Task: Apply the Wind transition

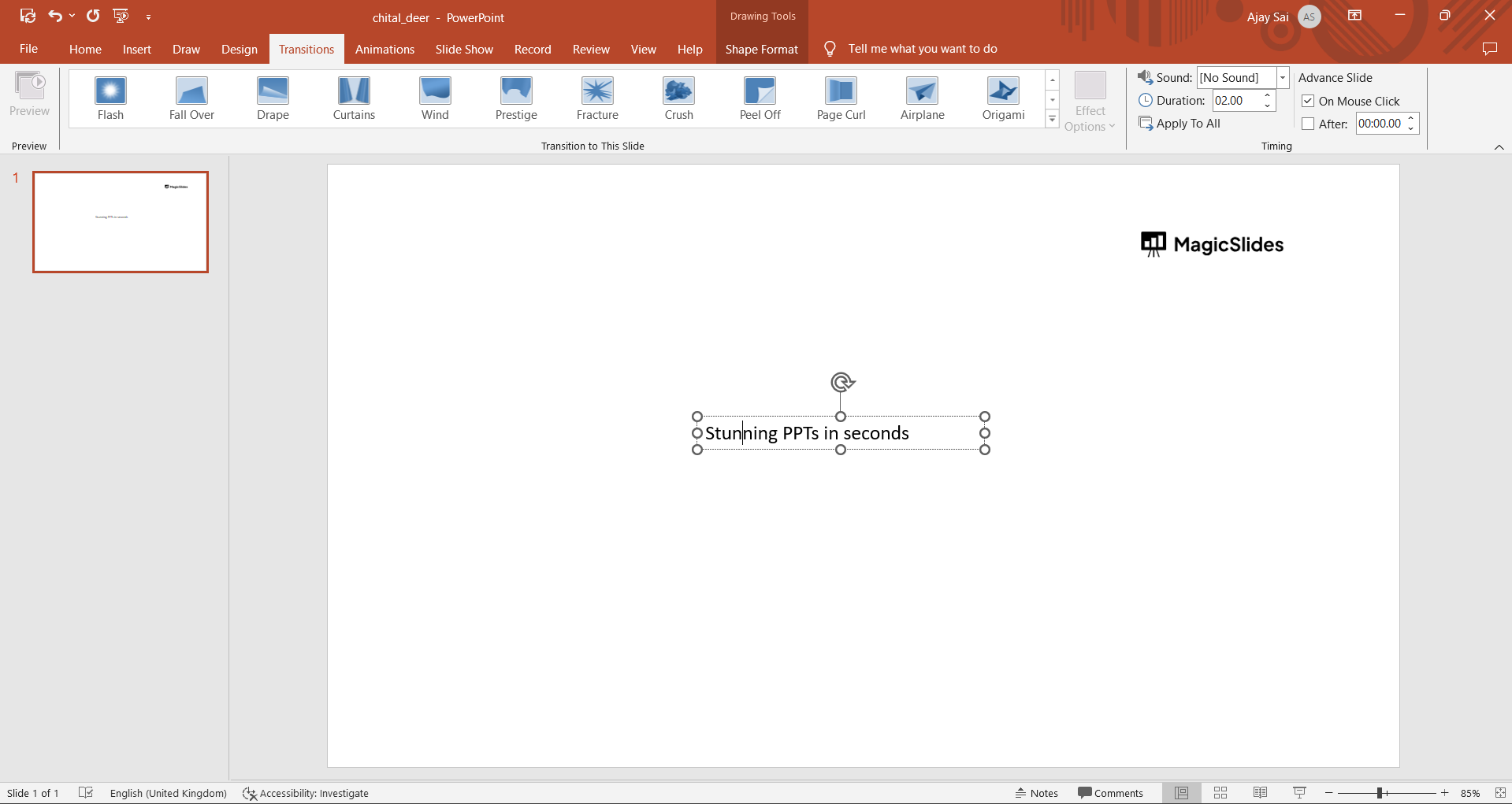Action: click(435, 98)
